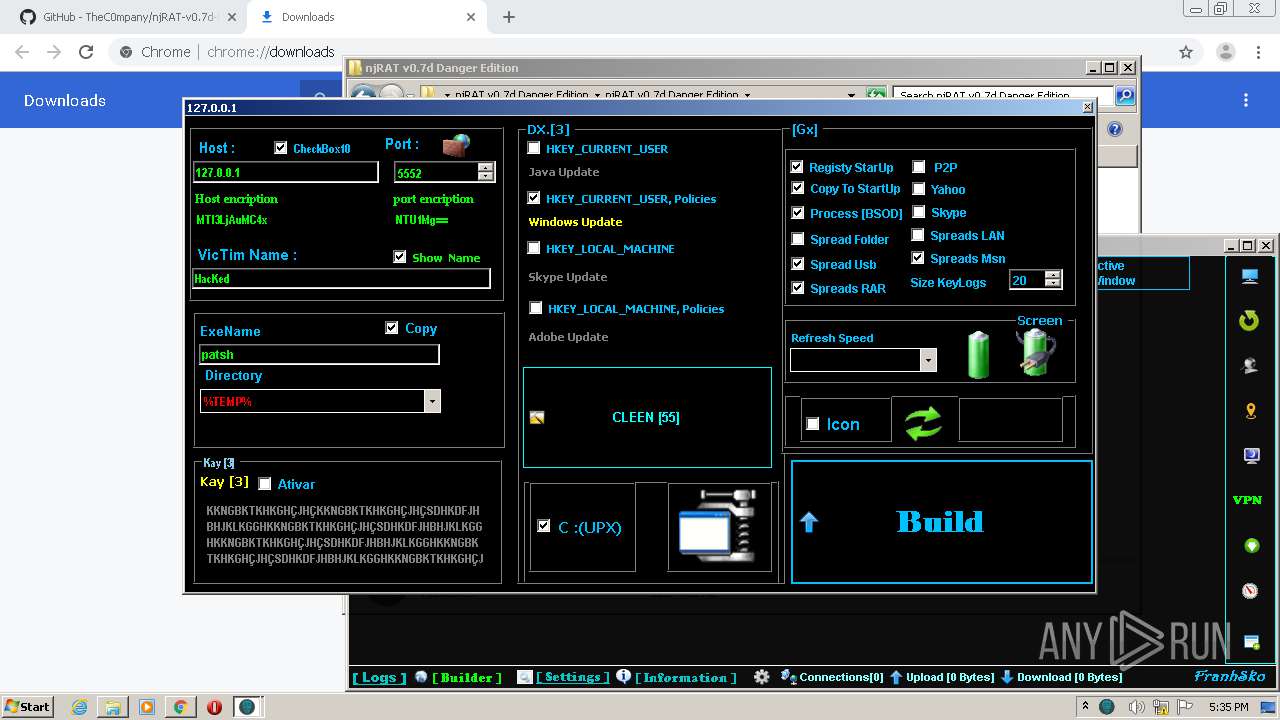1280x720 pixels.
Task: Click the green VPN label in side panel
Action: [x=1247, y=500]
